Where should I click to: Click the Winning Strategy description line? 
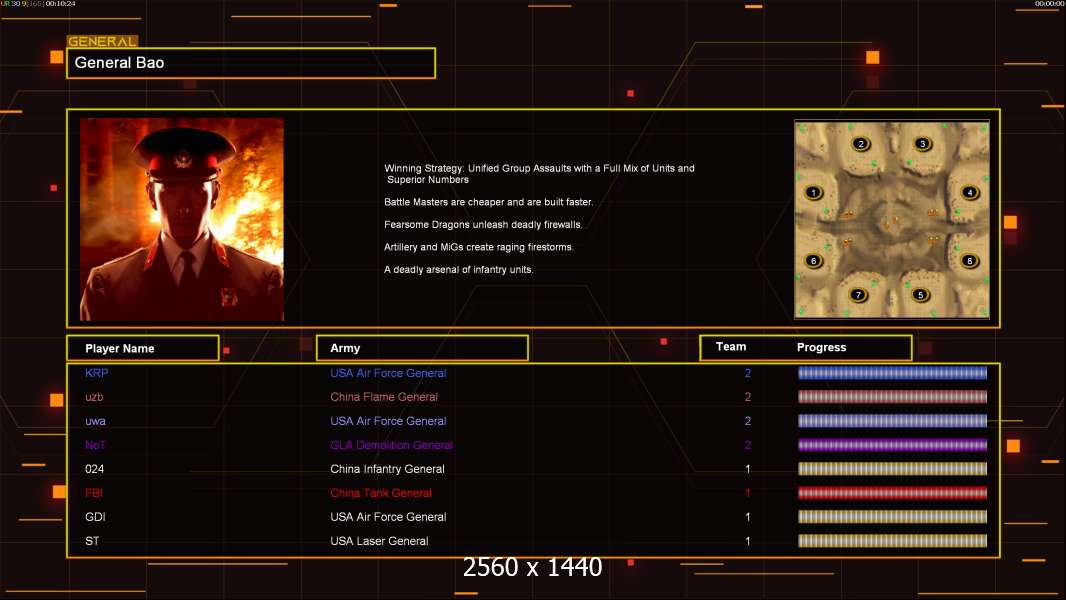pos(539,174)
